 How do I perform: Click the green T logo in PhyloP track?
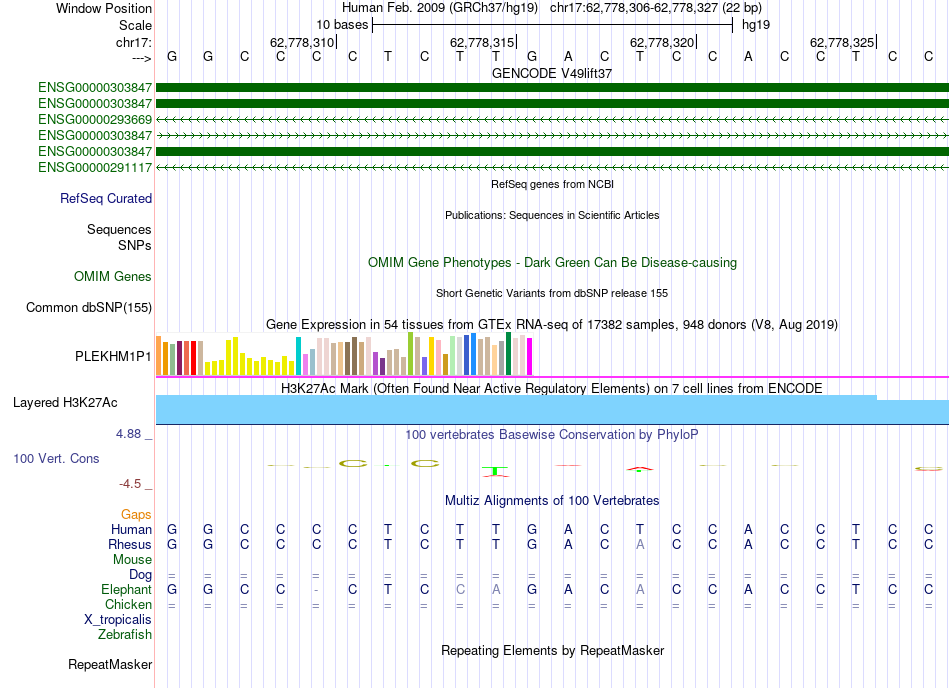[x=496, y=472]
